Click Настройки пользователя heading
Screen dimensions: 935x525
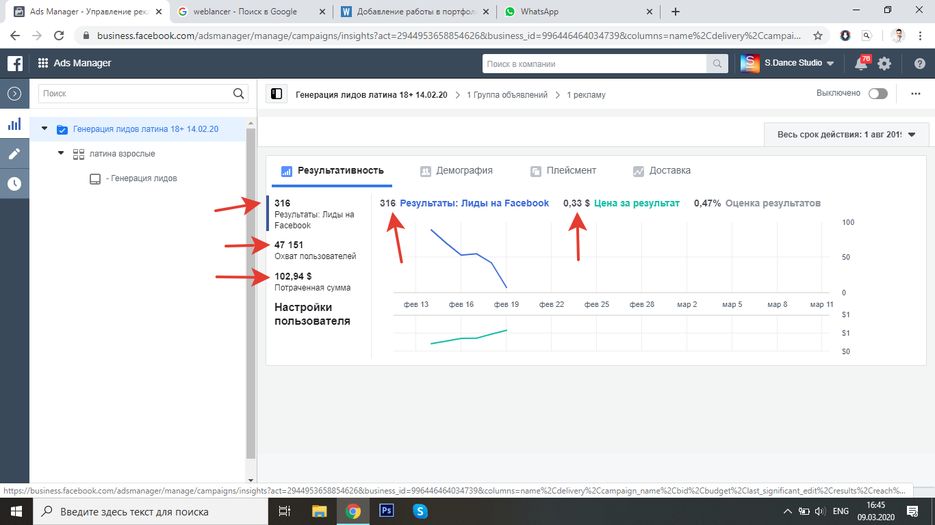(x=312, y=314)
